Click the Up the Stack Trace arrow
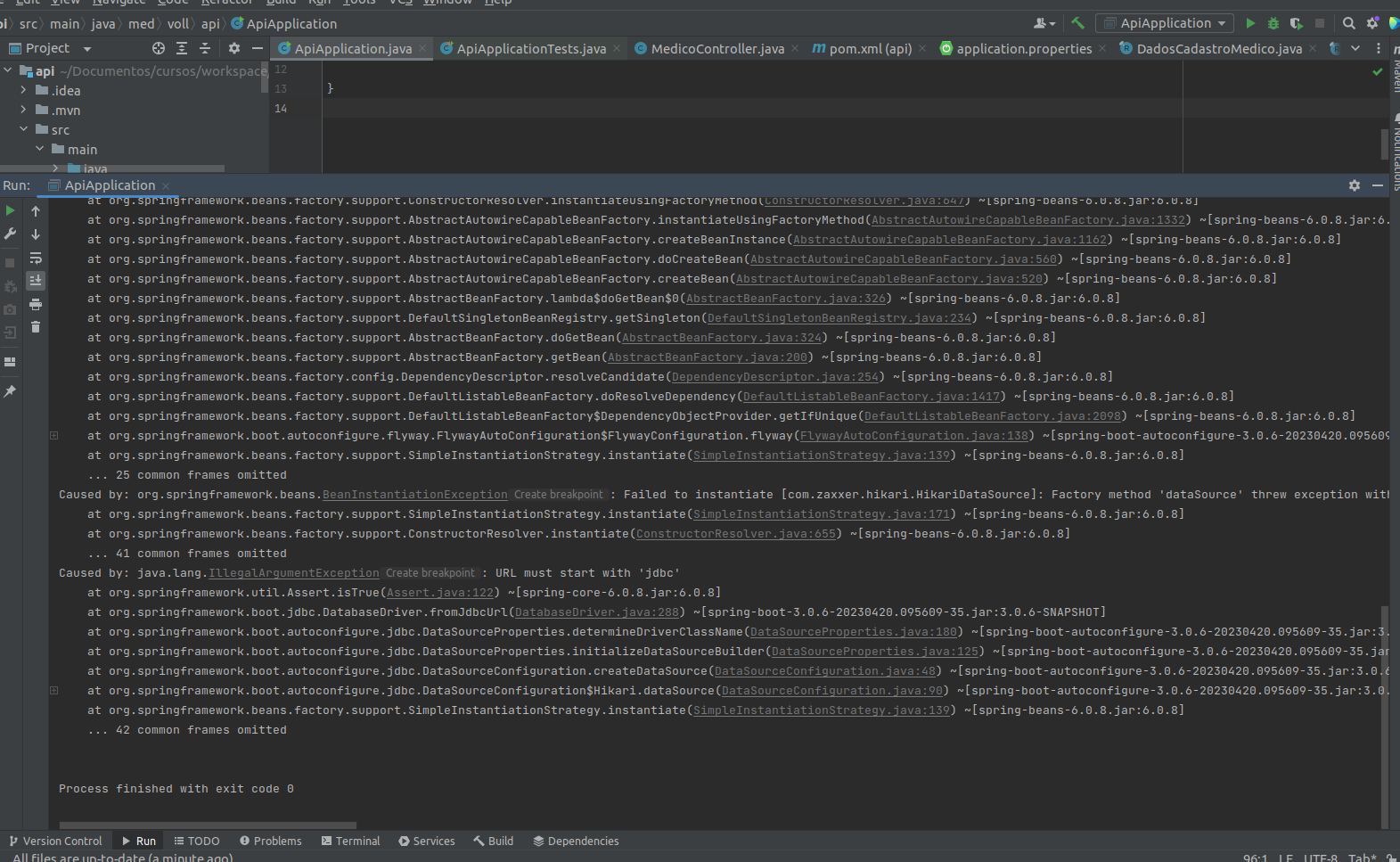This screenshot has width=1400, height=862. coord(36,211)
